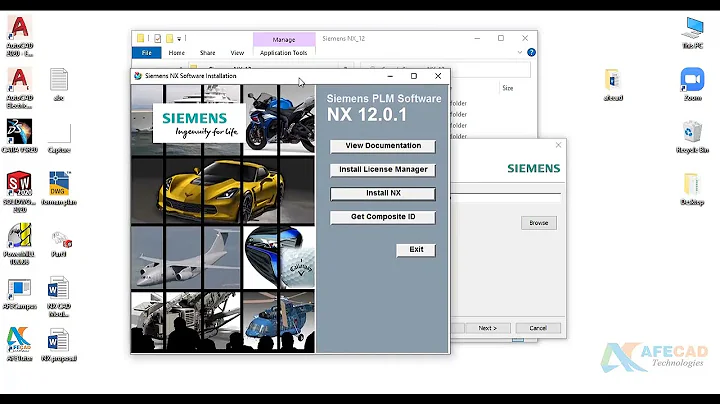This screenshot has height=404, width=720.
Task: Click Browse in the Siemens setup dialog
Action: 539,223
